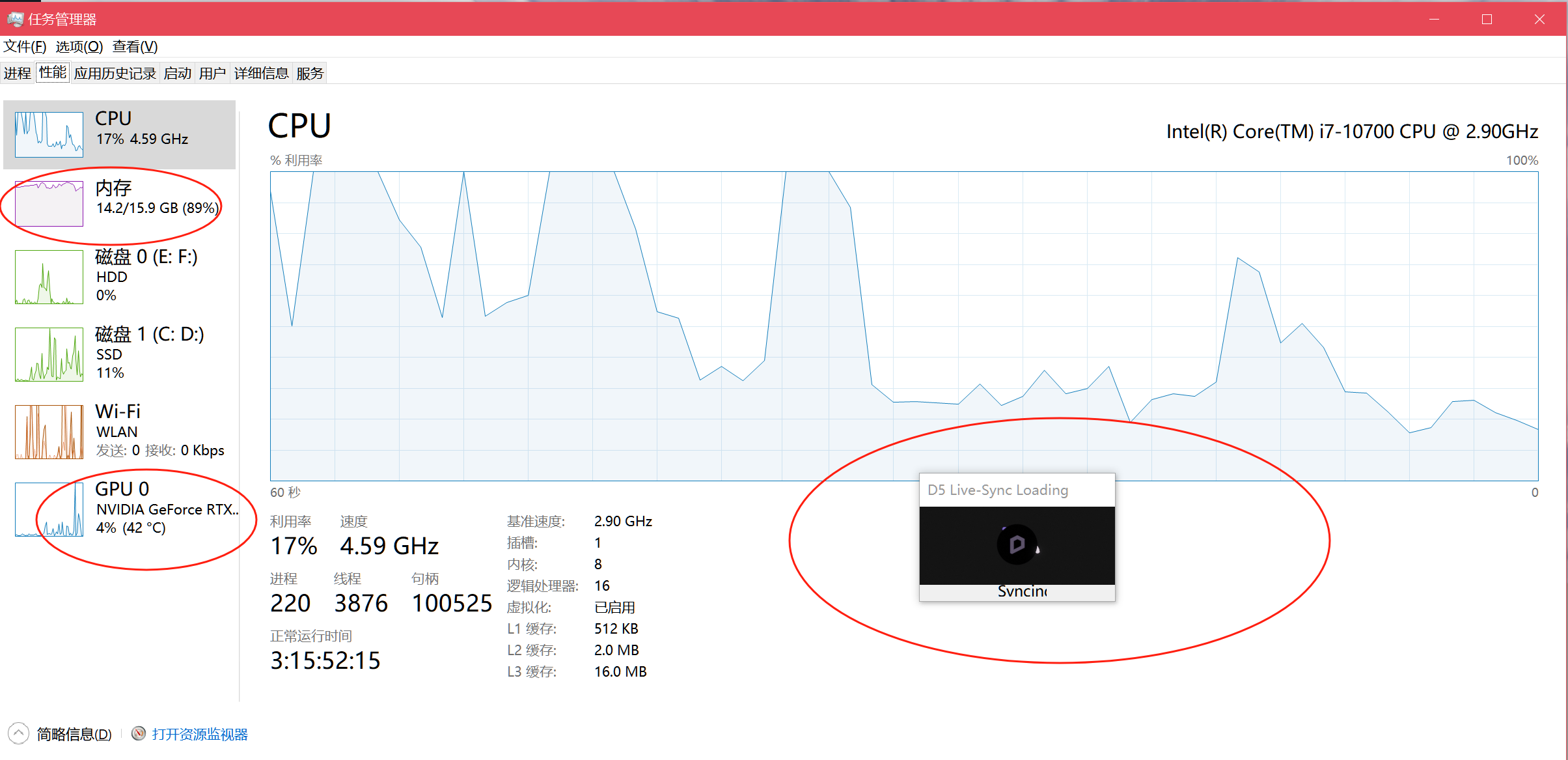1568x760 pixels.
Task: Switch to the 应用历史记录 tab
Action: 115,73
